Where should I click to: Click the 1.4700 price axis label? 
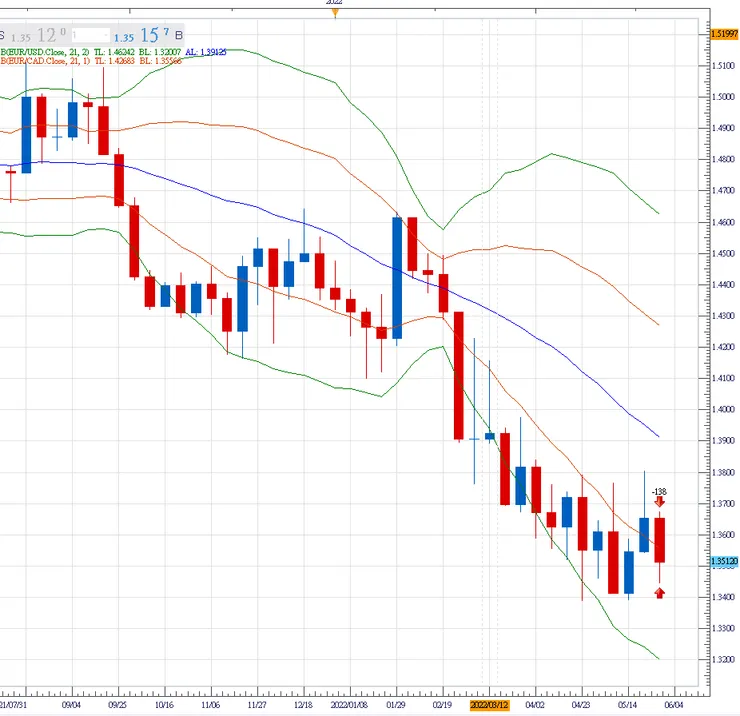[x=723, y=191]
